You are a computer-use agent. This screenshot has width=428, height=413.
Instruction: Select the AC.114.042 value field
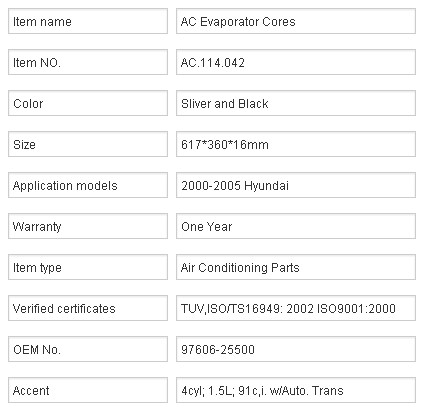coord(296,62)
